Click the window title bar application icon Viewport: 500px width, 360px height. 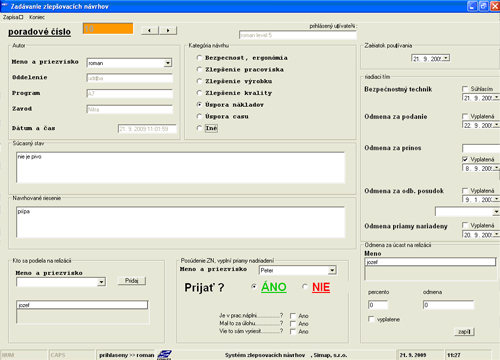tap(5, 6)
